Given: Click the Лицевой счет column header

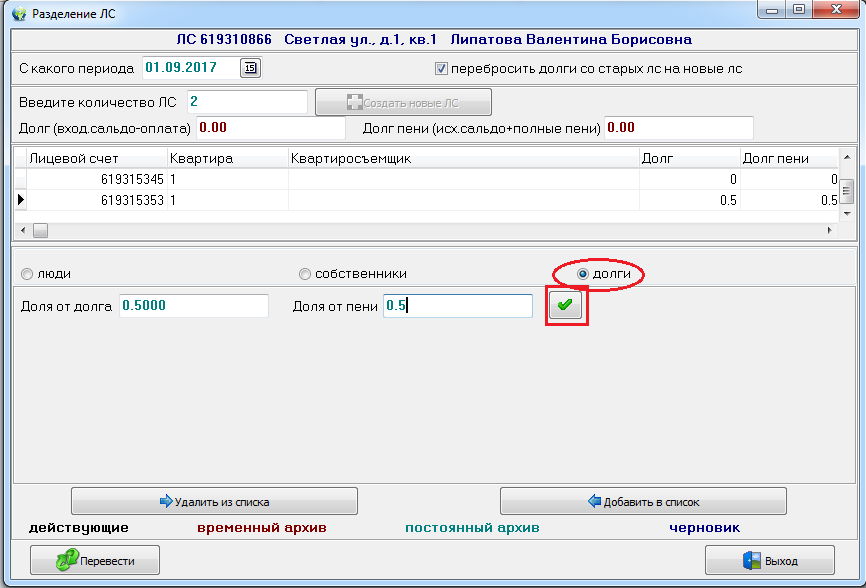Looking at the screenshot, I should pyautogui.click(x=95, y=158).
